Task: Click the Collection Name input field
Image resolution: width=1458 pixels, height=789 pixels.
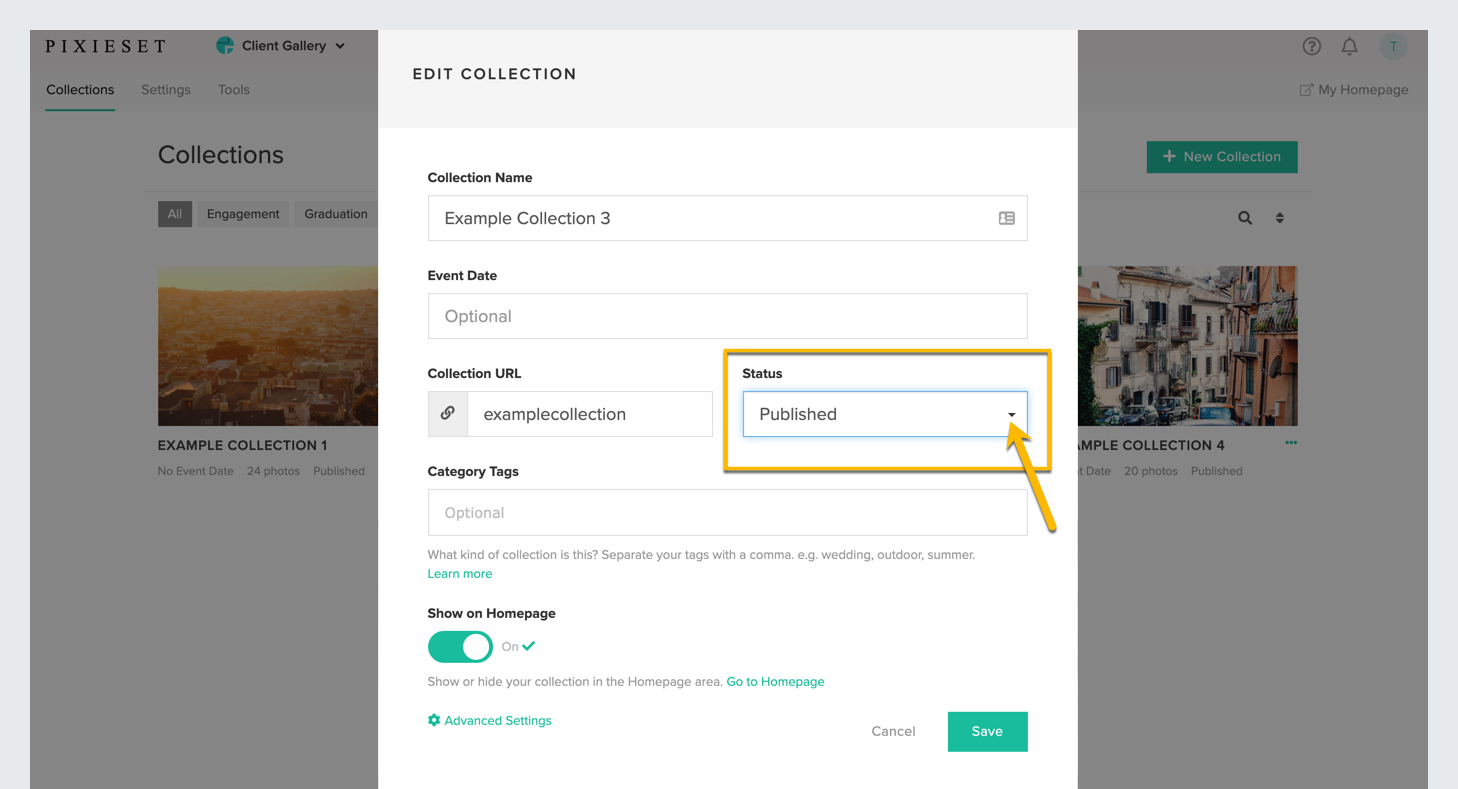Action: coord(727,218)
